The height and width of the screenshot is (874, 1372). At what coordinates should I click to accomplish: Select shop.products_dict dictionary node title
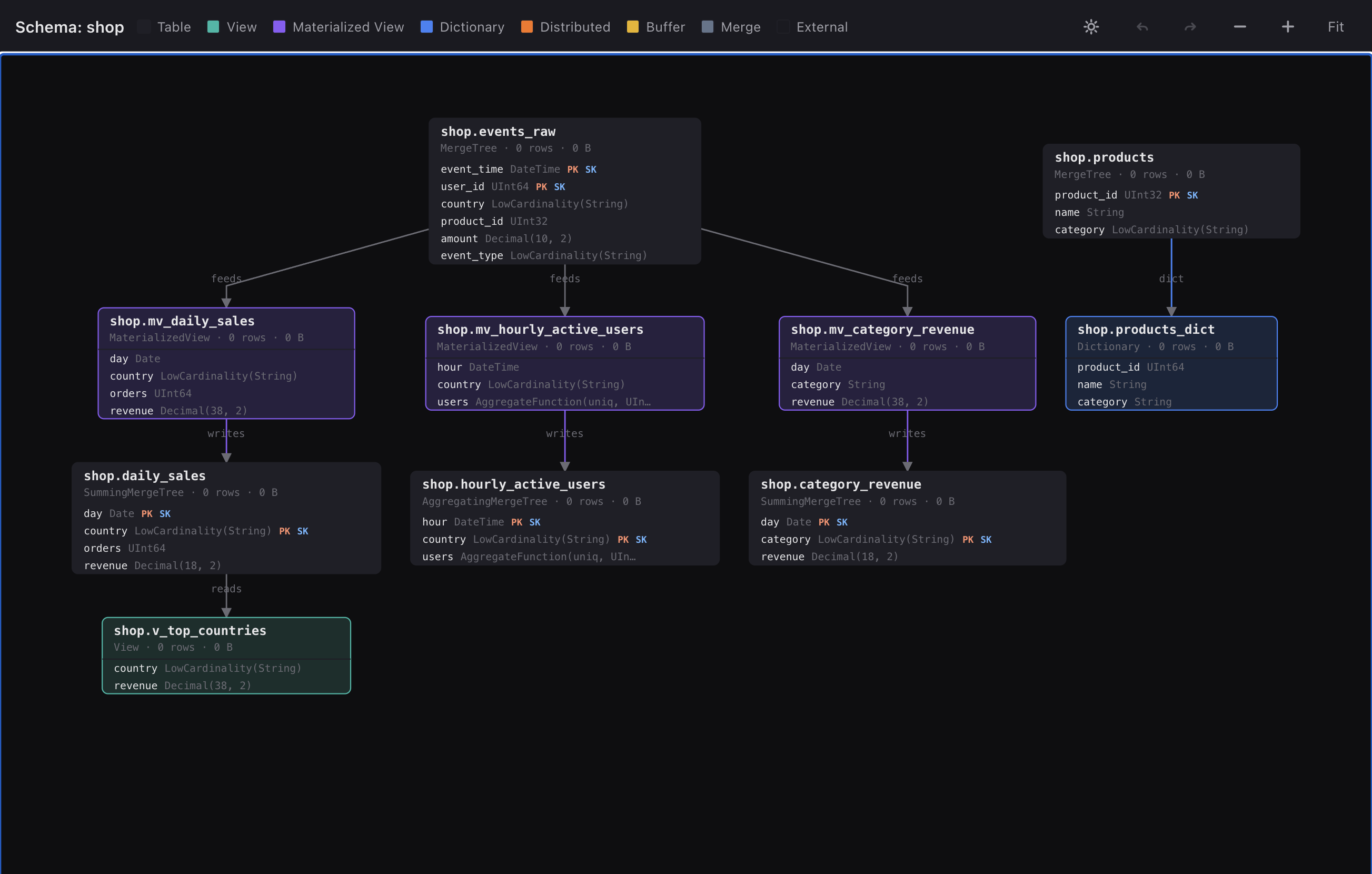pyautogui.click(x=1146, y=329)
